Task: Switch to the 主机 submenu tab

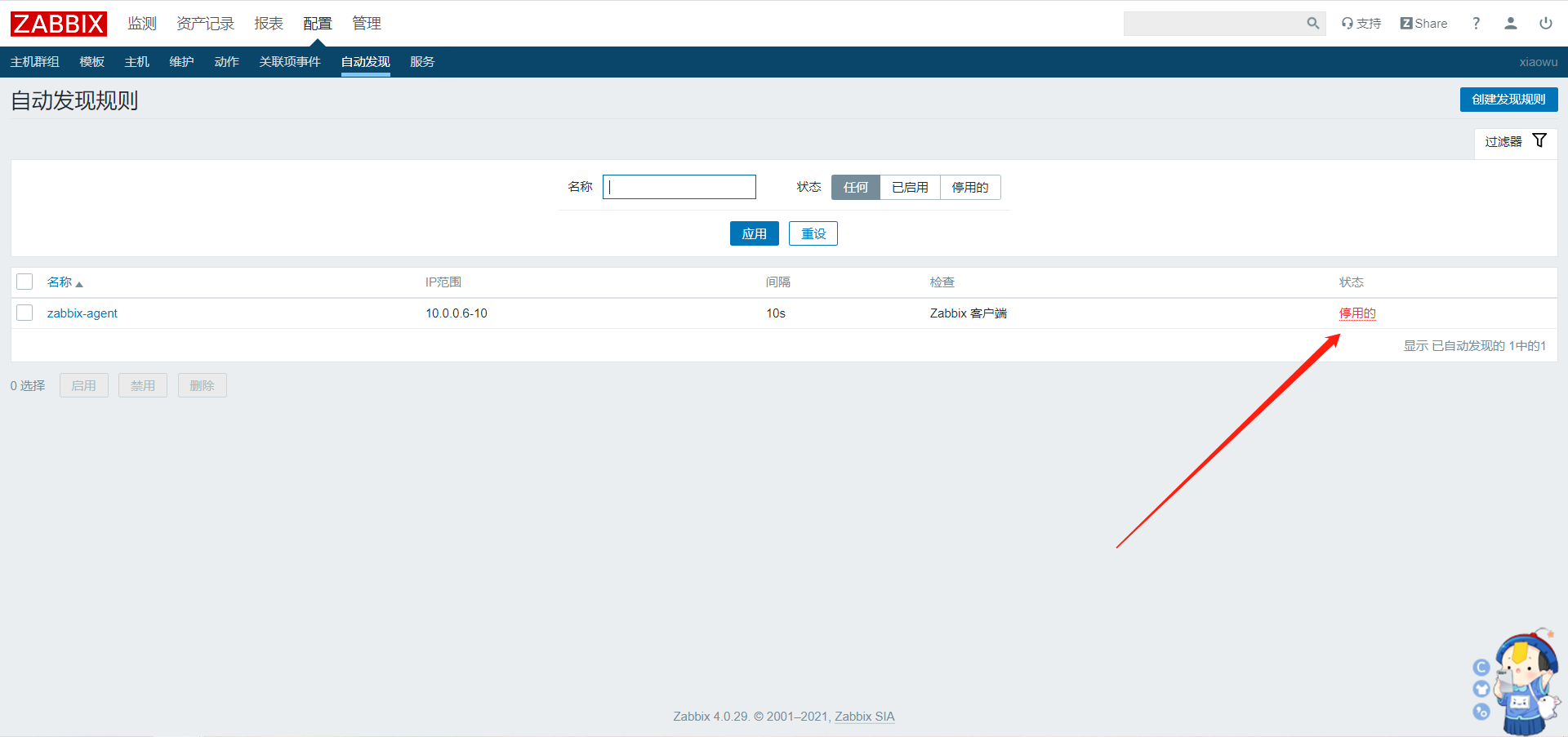Action: 136,62
